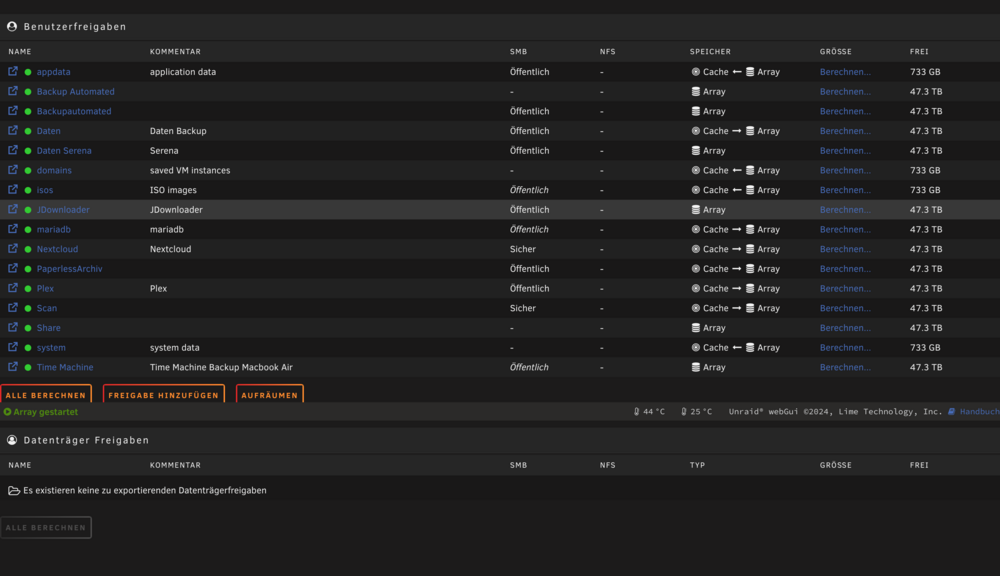Image resolution: width=1000 pixels, height=576 pixels.
Task: Click the 'Array gestartet' status text
Action: coord(45,412)
